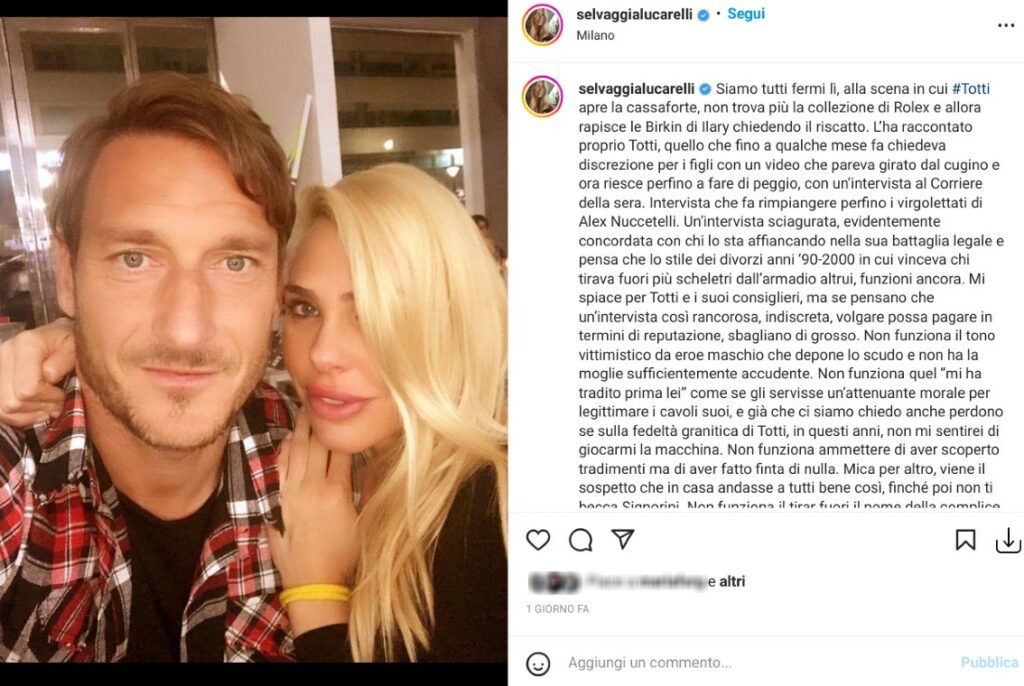
Task: Open the '1 GIORNO FA' timestamp link
Action: pyautogui.click(x=558, y=609)
